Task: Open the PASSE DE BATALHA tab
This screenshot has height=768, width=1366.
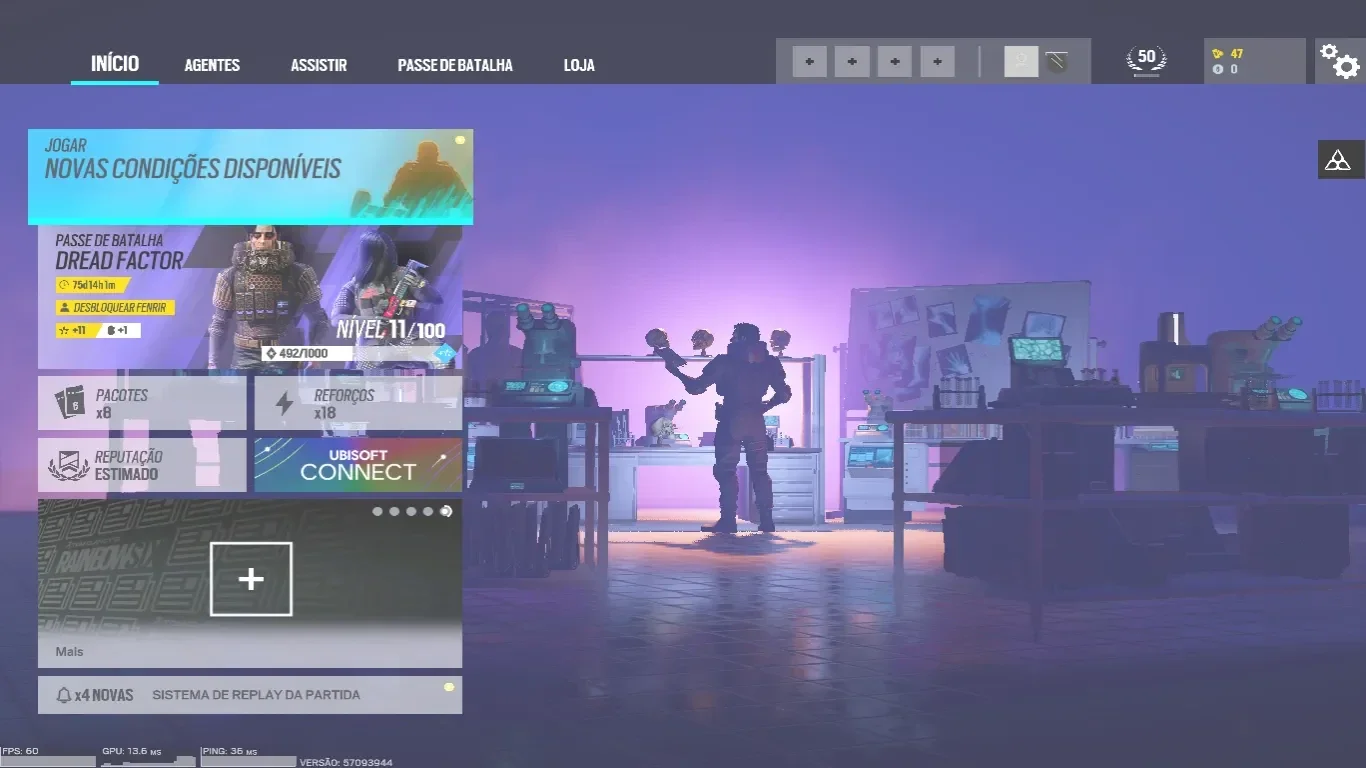Action: point(455,65)
